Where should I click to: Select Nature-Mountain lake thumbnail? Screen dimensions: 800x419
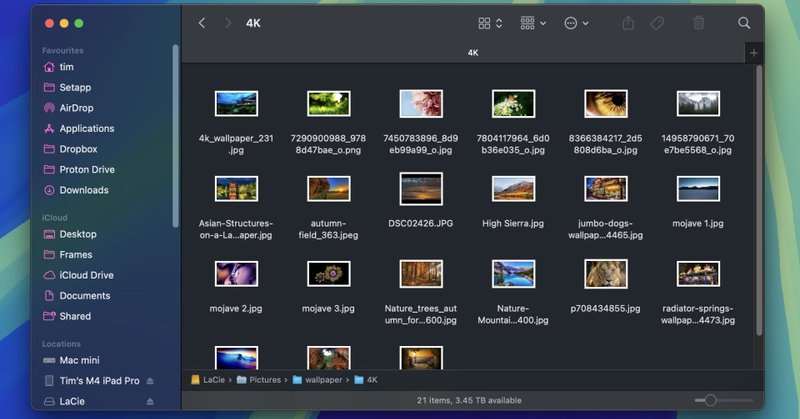[x=513, y=274]
